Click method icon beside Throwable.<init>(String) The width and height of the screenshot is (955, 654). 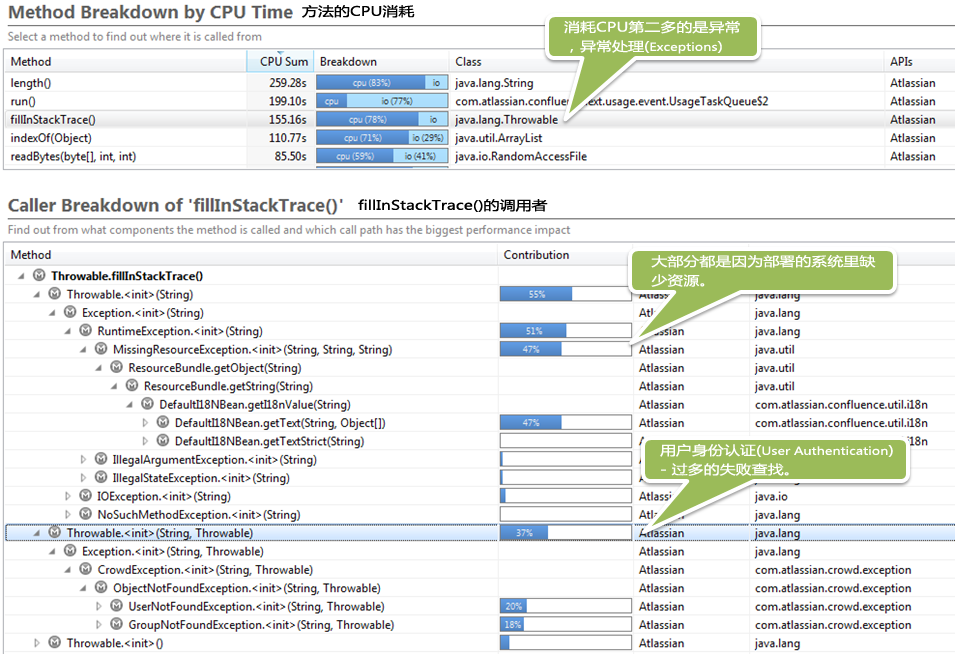(x=54, y=294)
